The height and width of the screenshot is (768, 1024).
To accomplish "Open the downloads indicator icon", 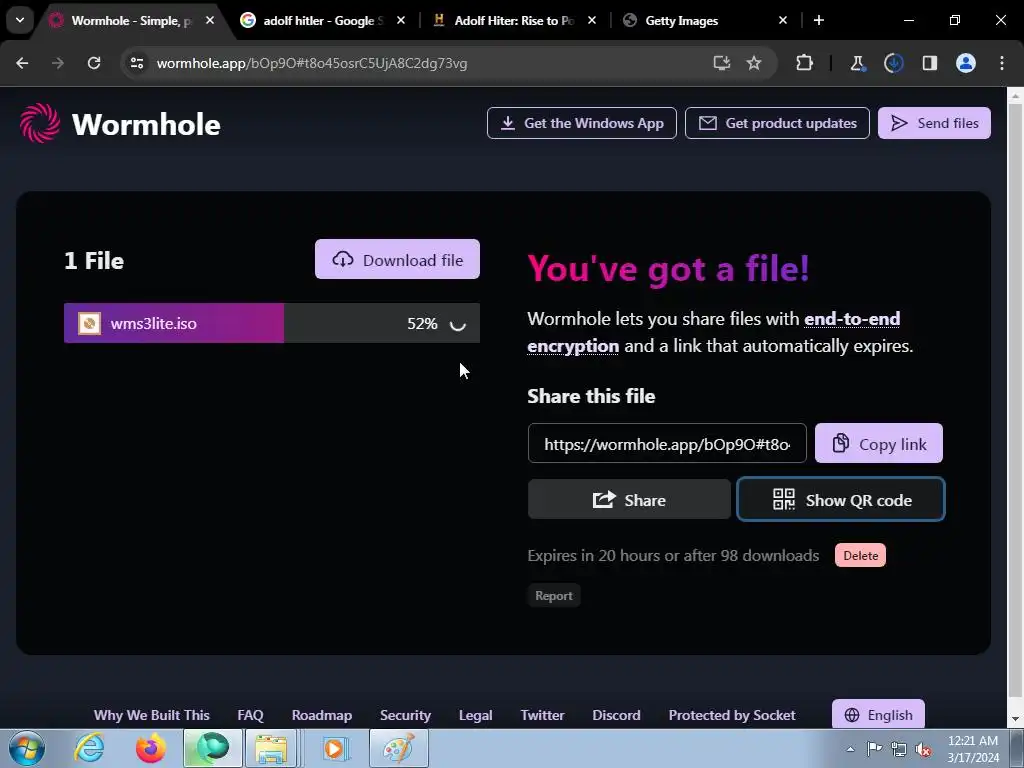I will coord(893,63).
